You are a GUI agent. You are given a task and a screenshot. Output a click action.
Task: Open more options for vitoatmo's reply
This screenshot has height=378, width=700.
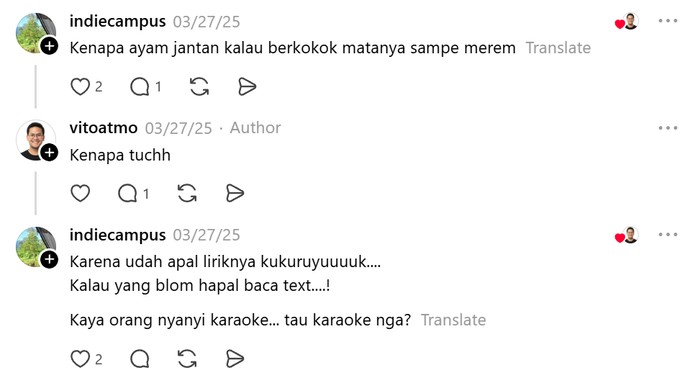pos(668,128)
